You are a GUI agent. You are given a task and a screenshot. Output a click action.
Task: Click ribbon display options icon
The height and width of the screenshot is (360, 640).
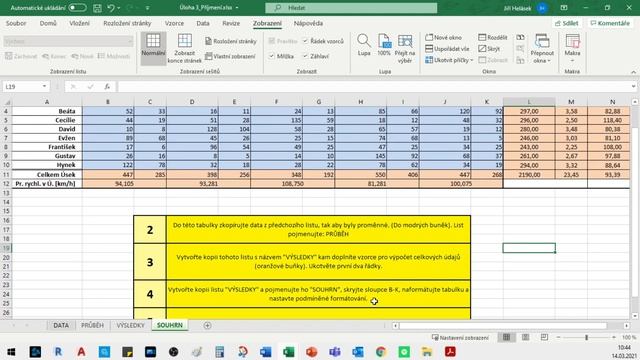[564, 8]
